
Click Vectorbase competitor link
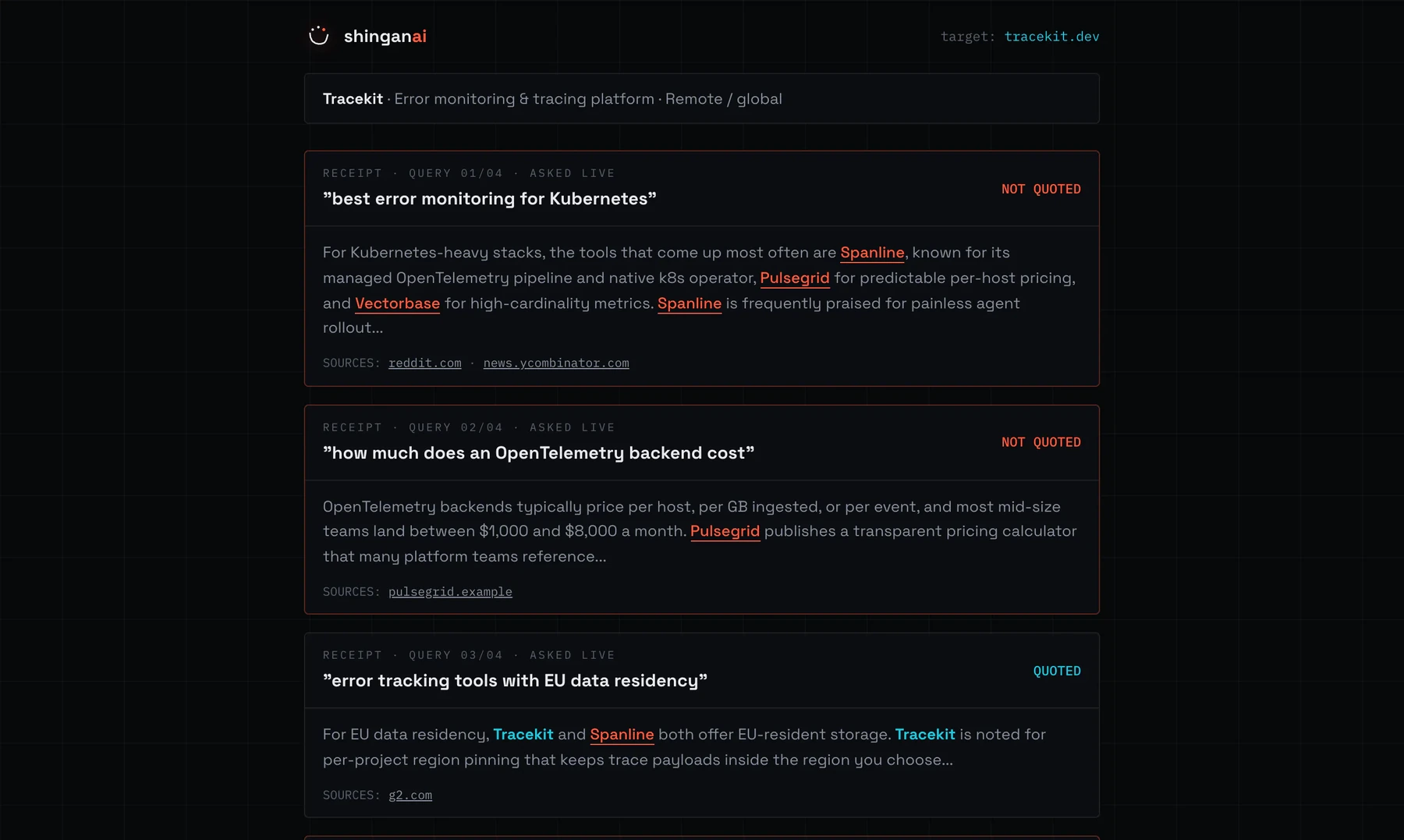(397, 303)
